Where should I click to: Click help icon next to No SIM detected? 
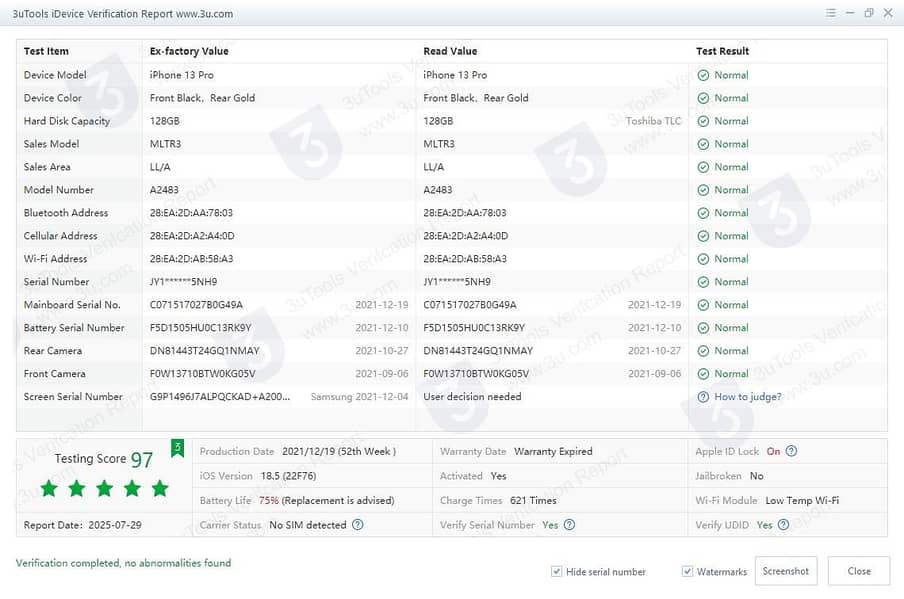[x=358, y=525]
